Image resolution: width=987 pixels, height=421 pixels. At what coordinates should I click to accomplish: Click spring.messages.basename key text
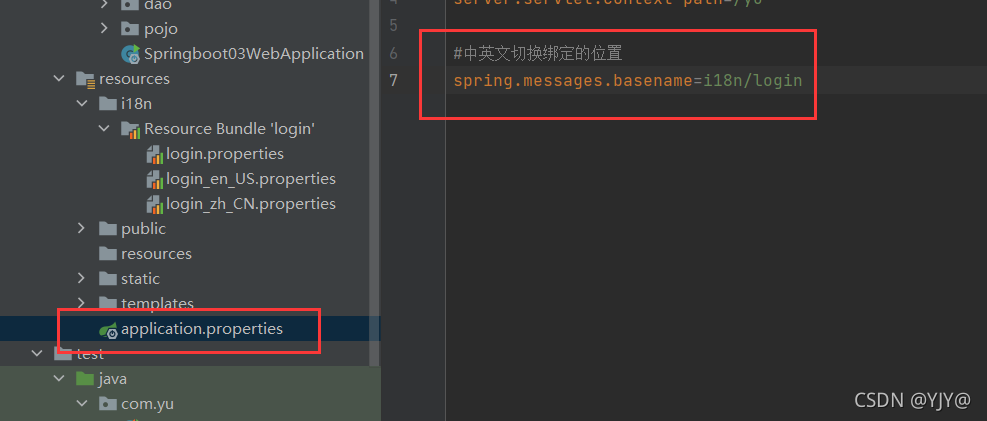pyautogui.click(x=572, y=81)
